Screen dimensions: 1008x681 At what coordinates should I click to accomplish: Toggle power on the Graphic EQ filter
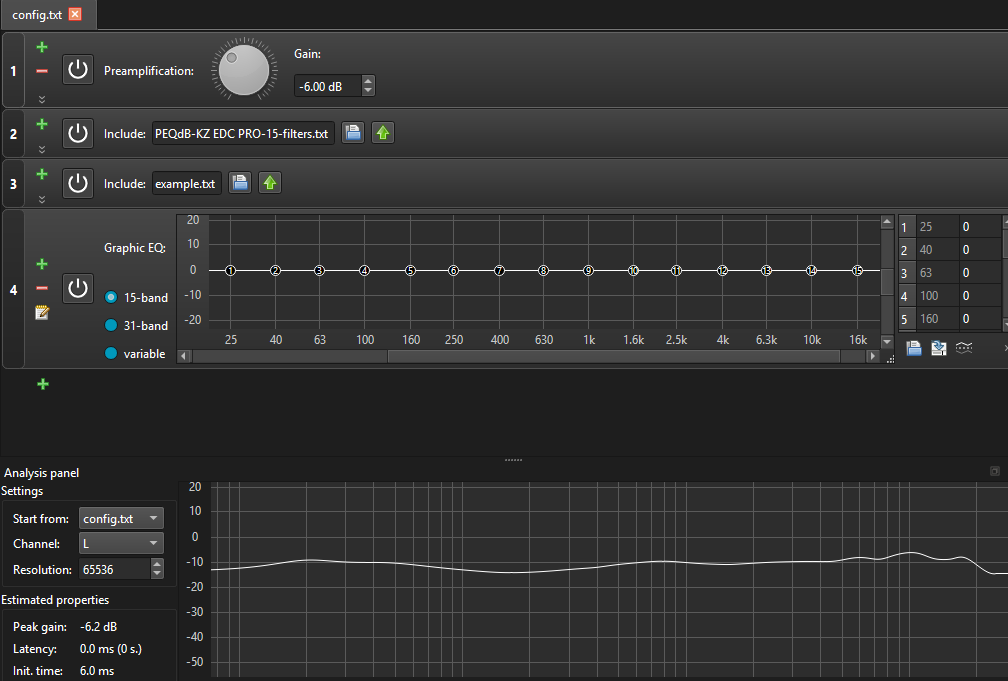coord(78,288)
